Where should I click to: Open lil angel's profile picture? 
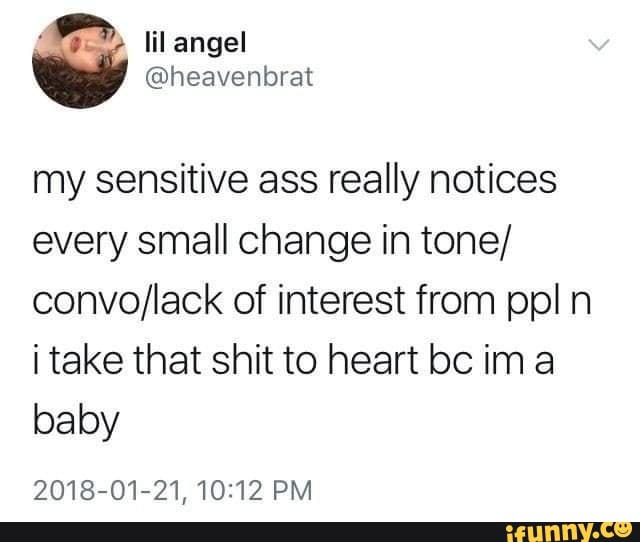[x=80, y=61]
